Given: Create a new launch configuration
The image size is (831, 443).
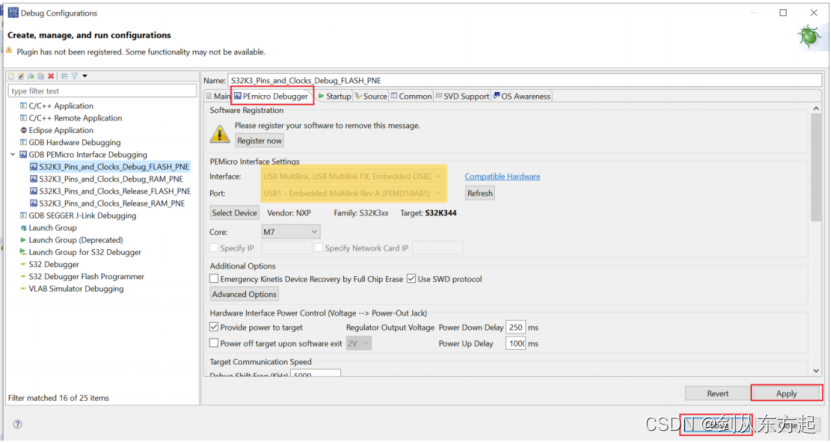Looking at the screenshot, I should (x=11, y=76).
